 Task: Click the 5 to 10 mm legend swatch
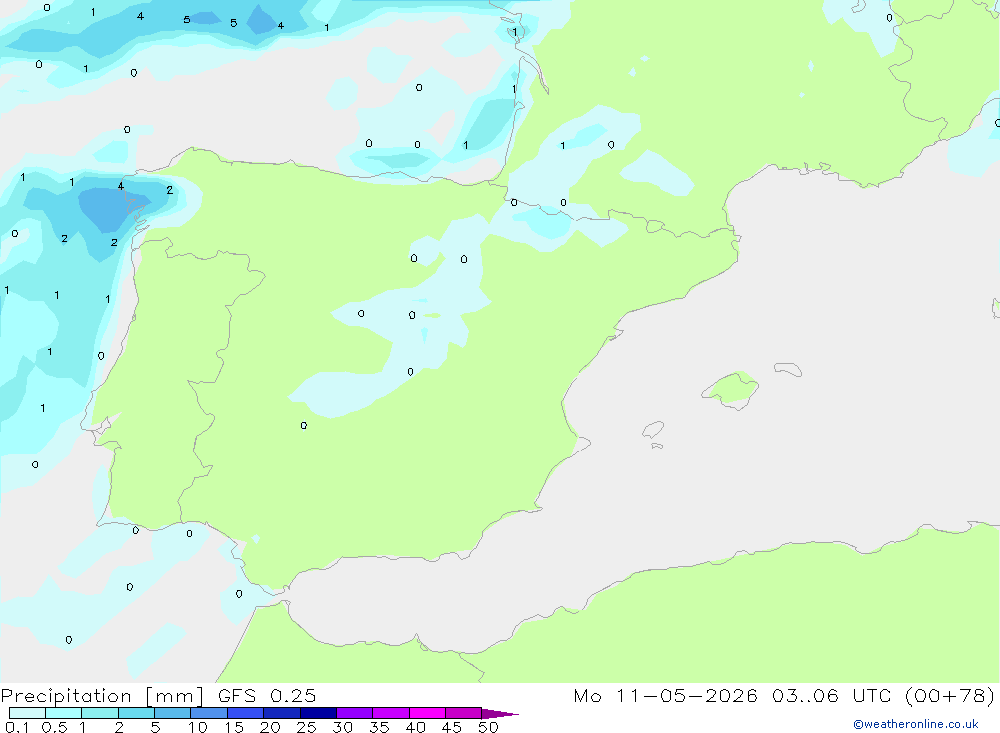click(172, 713)
